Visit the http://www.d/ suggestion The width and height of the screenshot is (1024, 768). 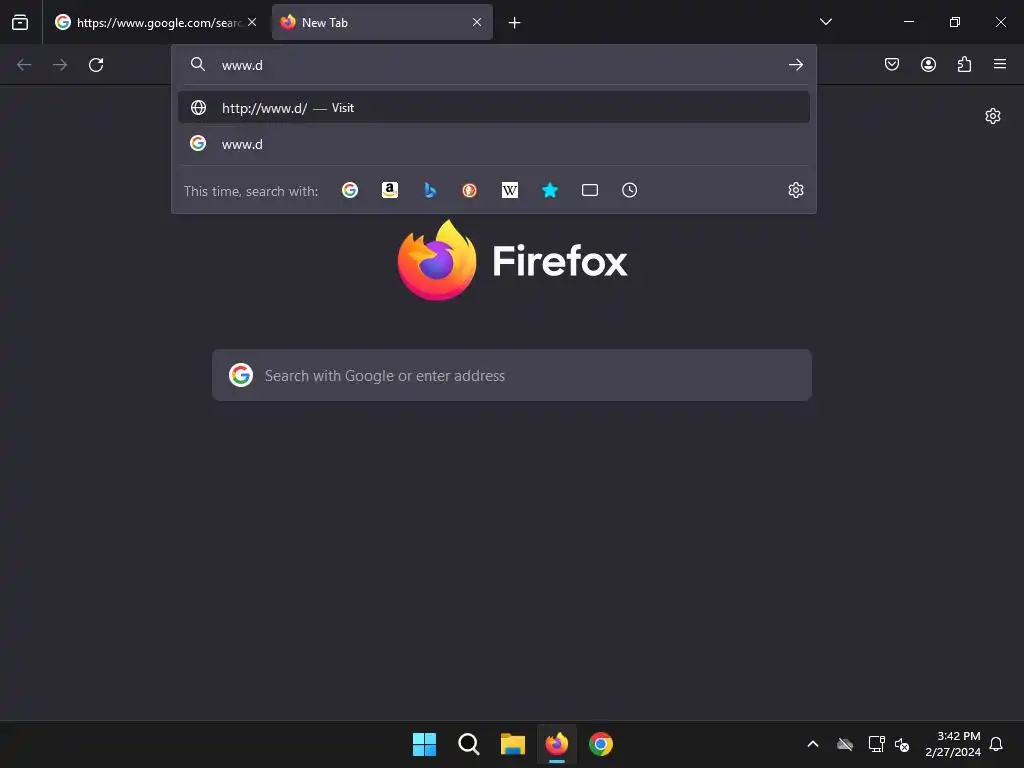494,107
